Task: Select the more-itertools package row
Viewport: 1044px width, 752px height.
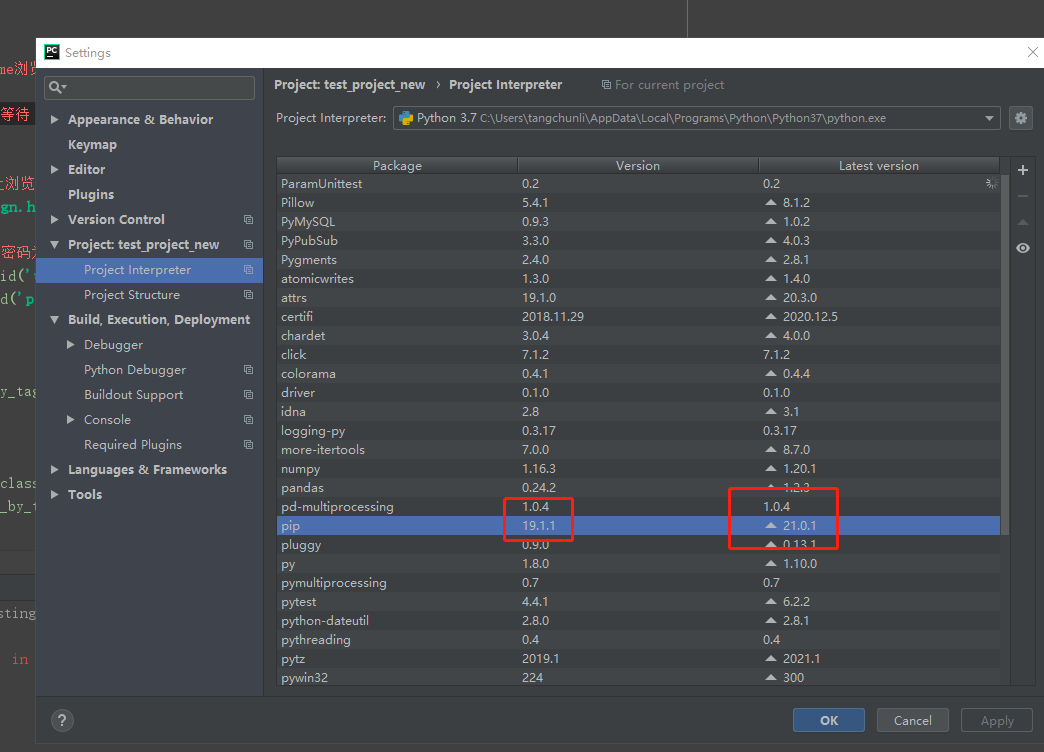Action: [638, 450]
